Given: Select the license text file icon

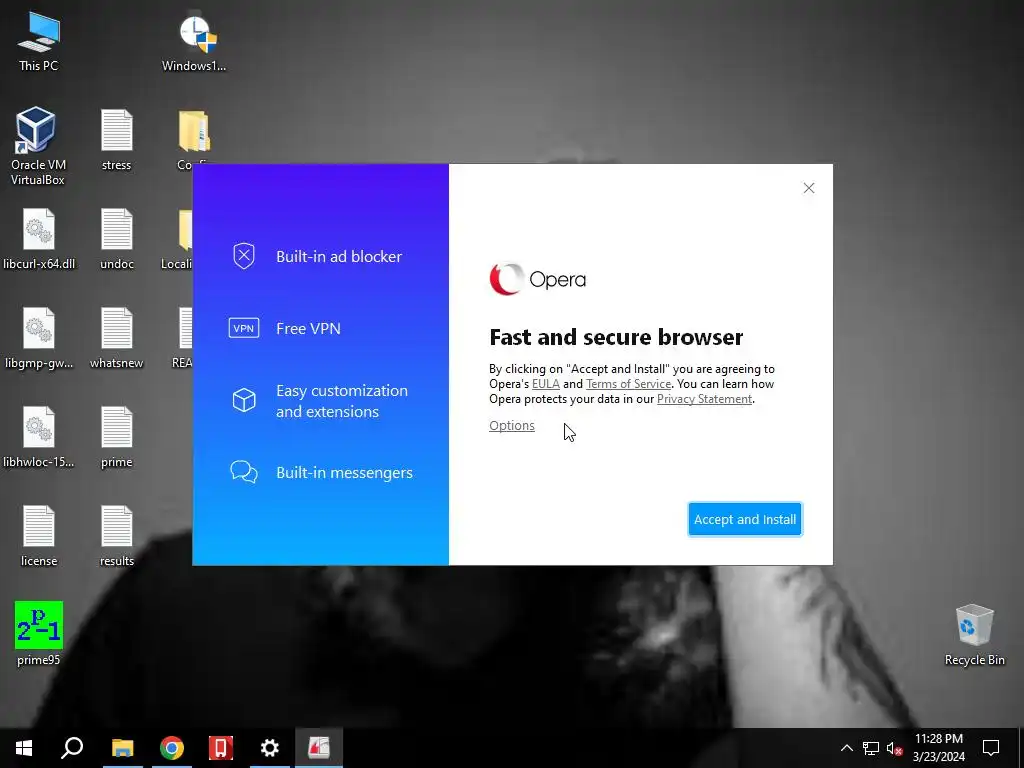Looking at the screenshot, I should click(39, 536).
